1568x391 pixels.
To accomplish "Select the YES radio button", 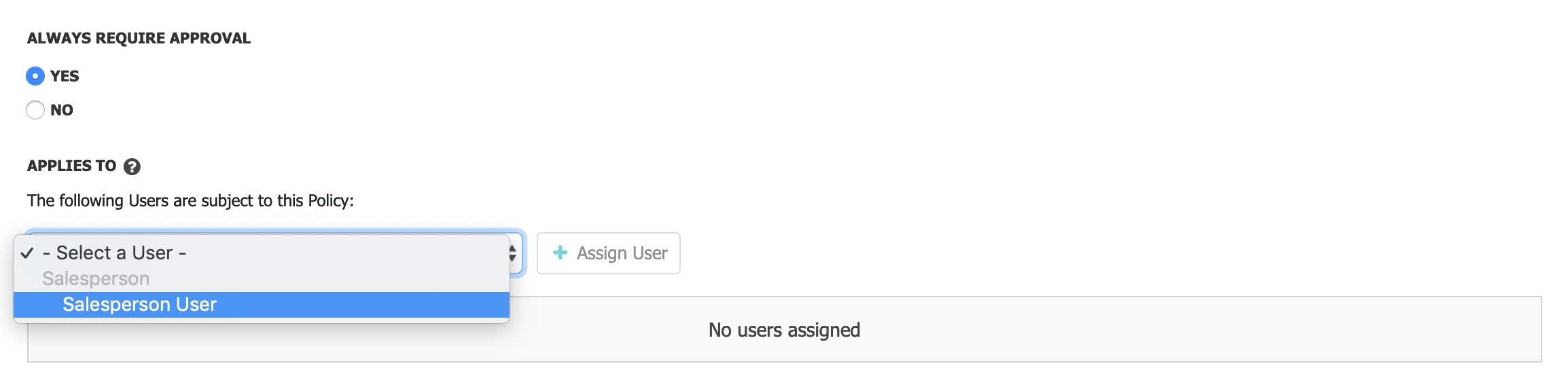I will tap(35, 76).
